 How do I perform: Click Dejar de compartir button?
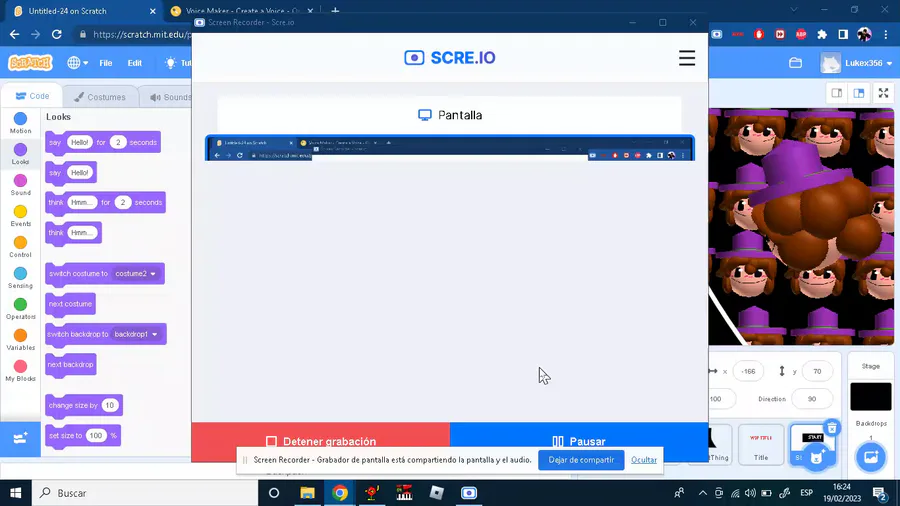coord(581,460)
